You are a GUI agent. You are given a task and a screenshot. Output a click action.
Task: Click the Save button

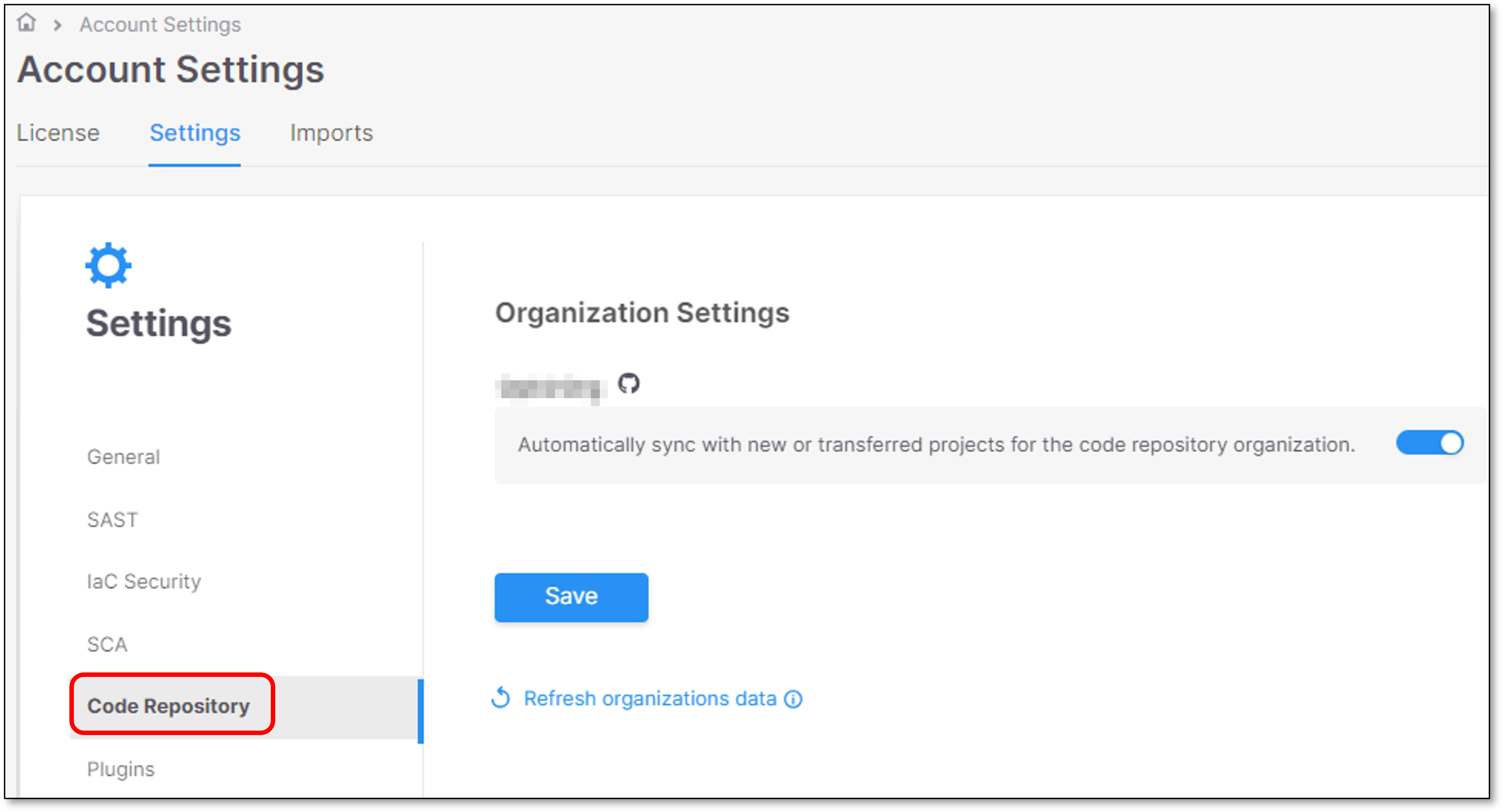point(571,596)
